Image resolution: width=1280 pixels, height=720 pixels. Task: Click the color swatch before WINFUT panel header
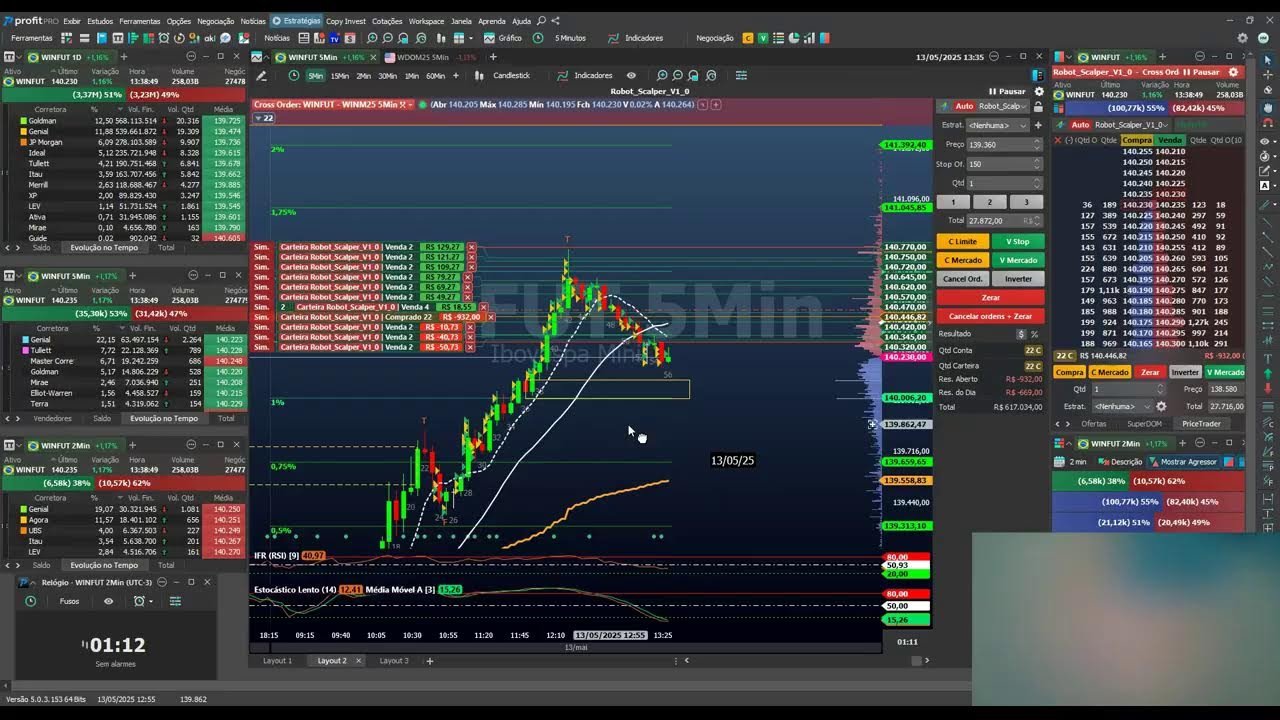1058,57
